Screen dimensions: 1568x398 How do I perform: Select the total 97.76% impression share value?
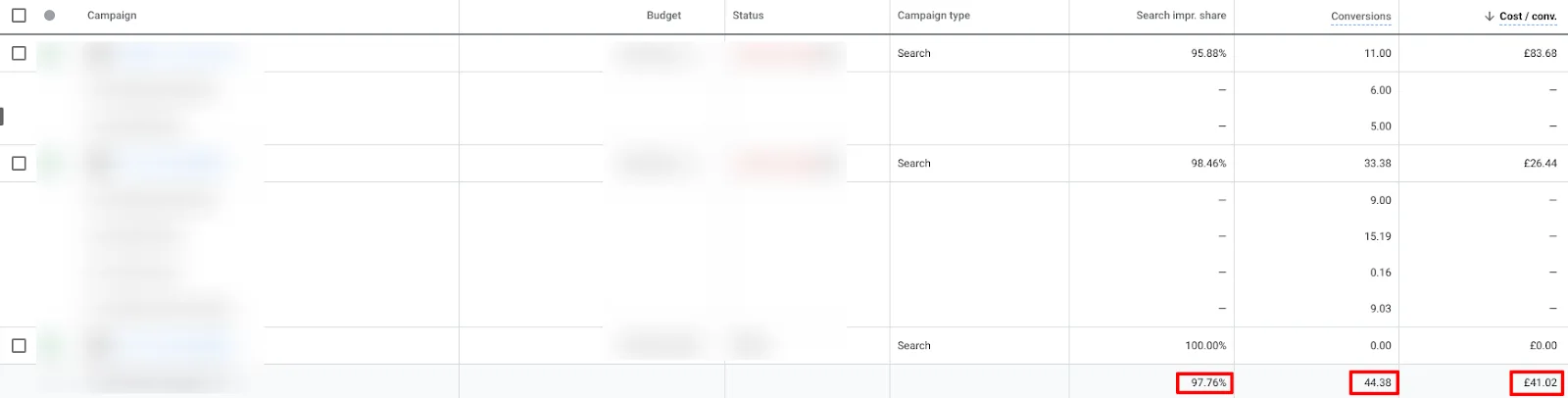[x=1204, y=382]
